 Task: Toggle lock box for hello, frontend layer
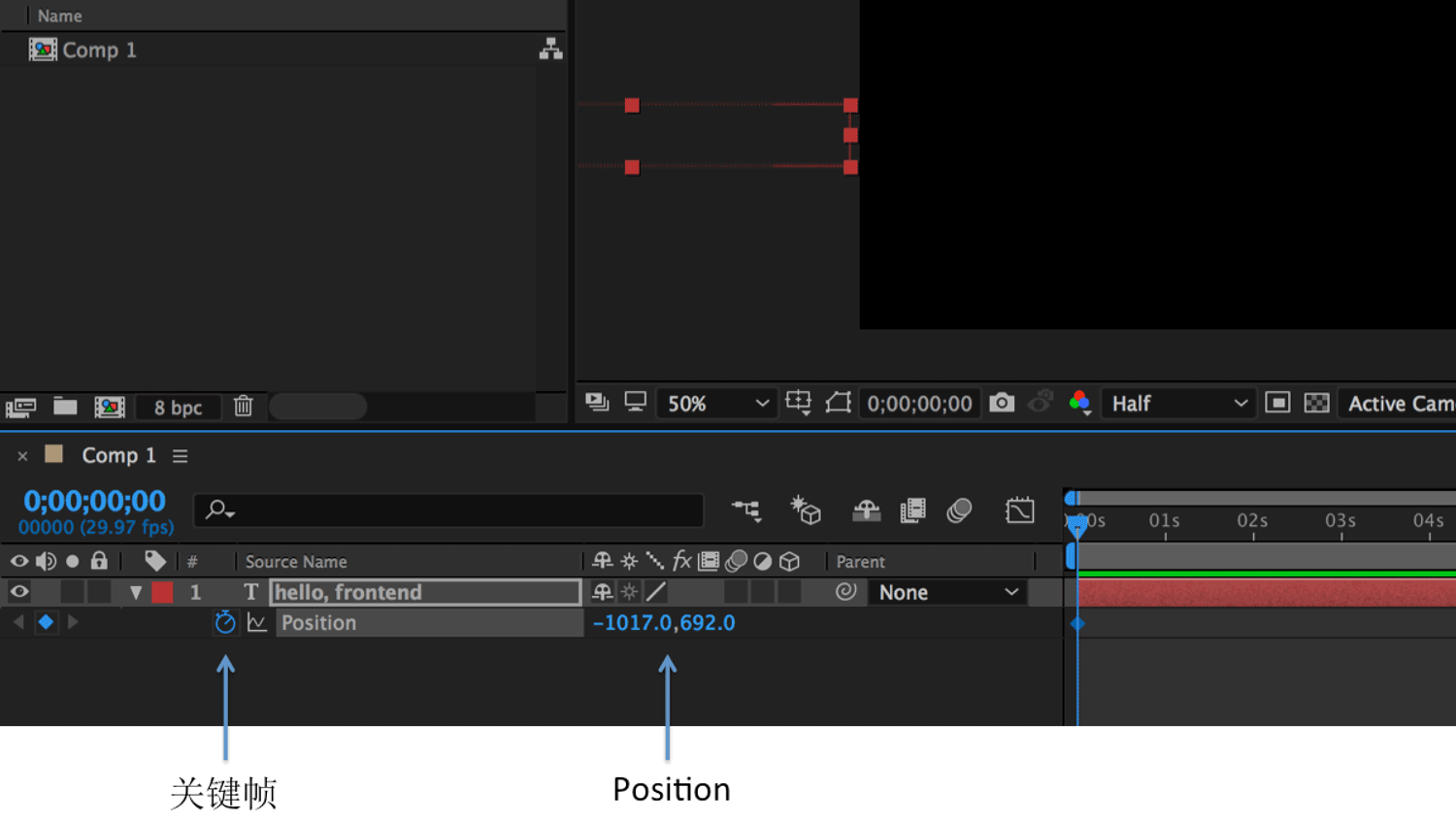coord(99,591)
